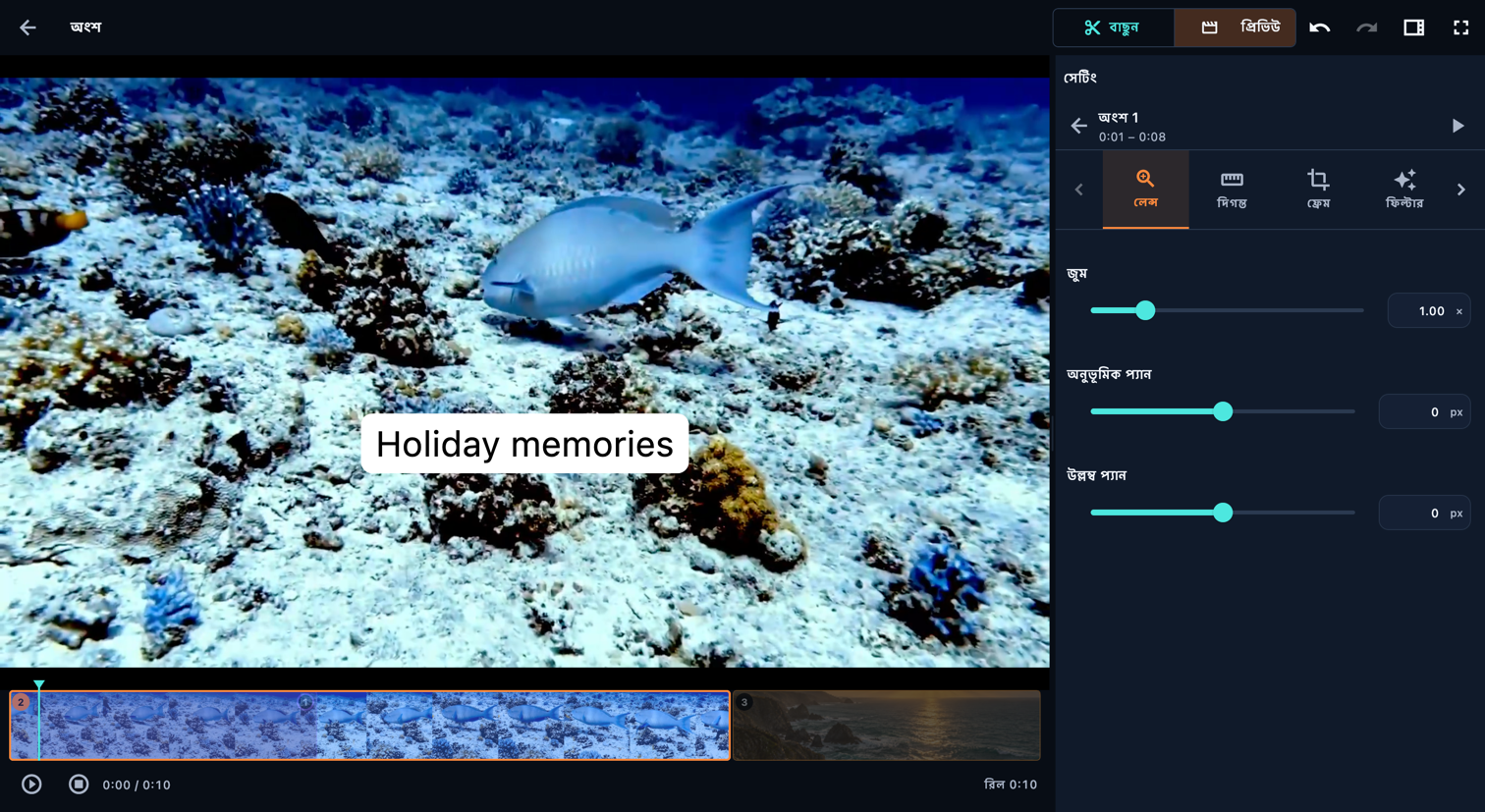Image resolution: width=1485 pixels, height=812 pixels.
Task: Click the জুম slider handle
Action: click(1145, 310)
